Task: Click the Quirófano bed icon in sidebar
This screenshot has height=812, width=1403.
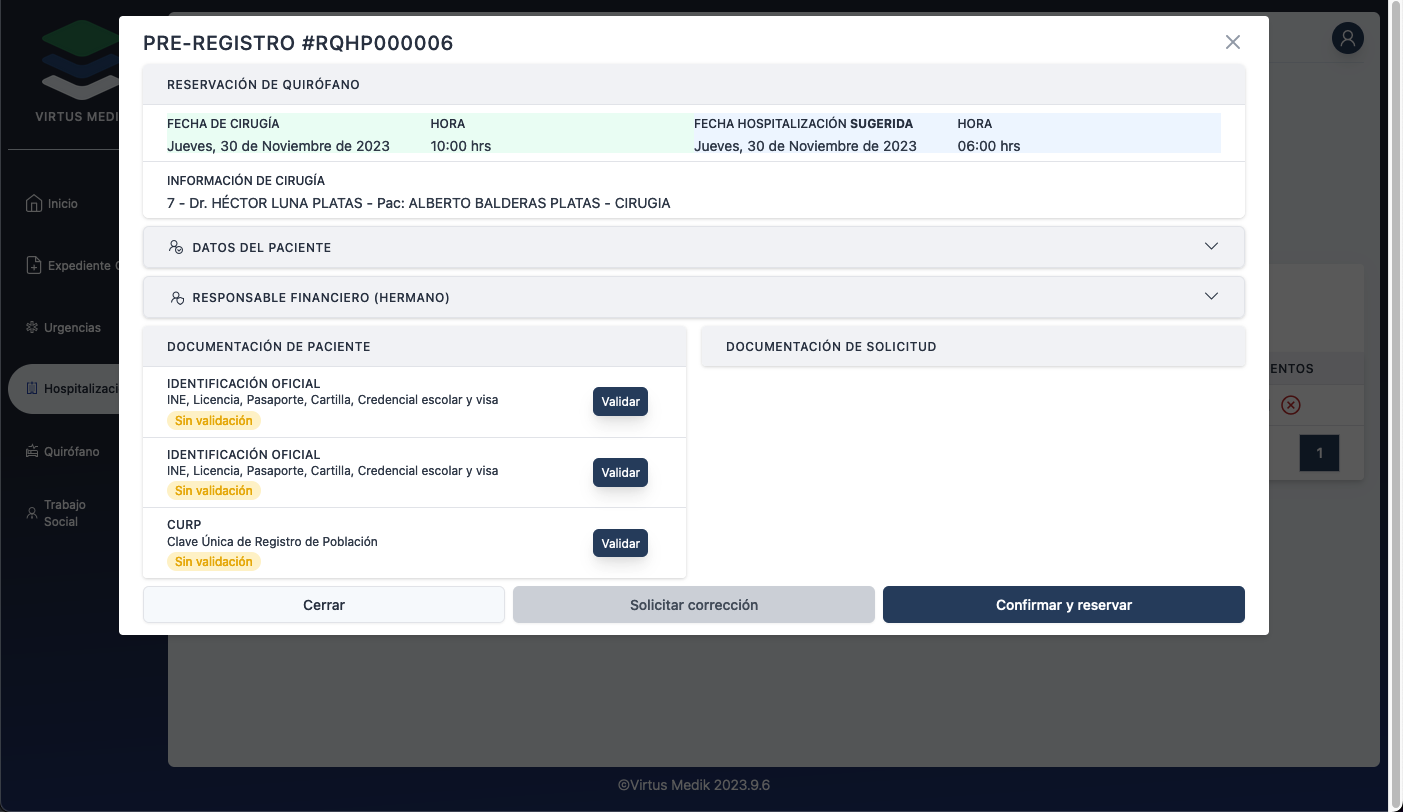Action: pyautogui.click(x=33, y=452)
